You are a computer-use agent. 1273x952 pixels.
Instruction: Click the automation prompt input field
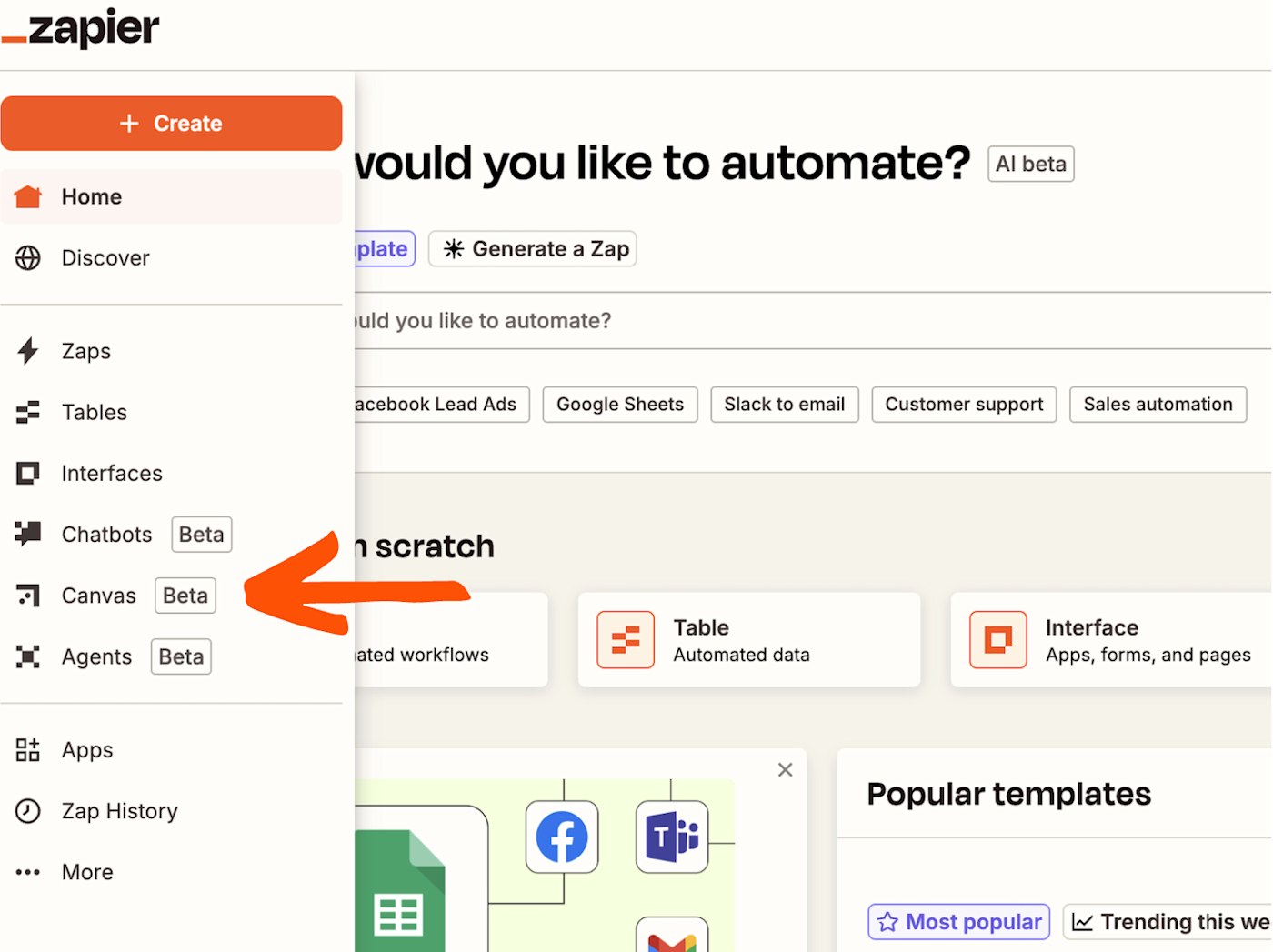click(813, 321)
